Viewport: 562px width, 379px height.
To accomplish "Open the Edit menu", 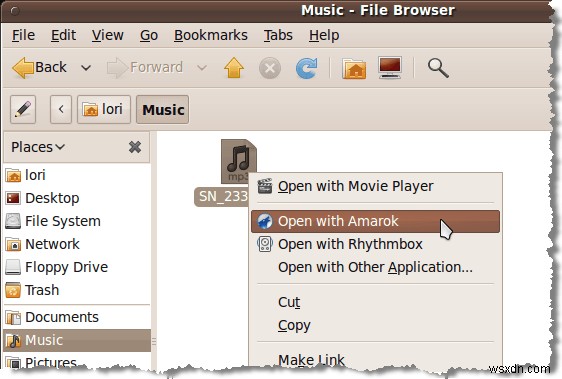I will click(x=63, y=35).
